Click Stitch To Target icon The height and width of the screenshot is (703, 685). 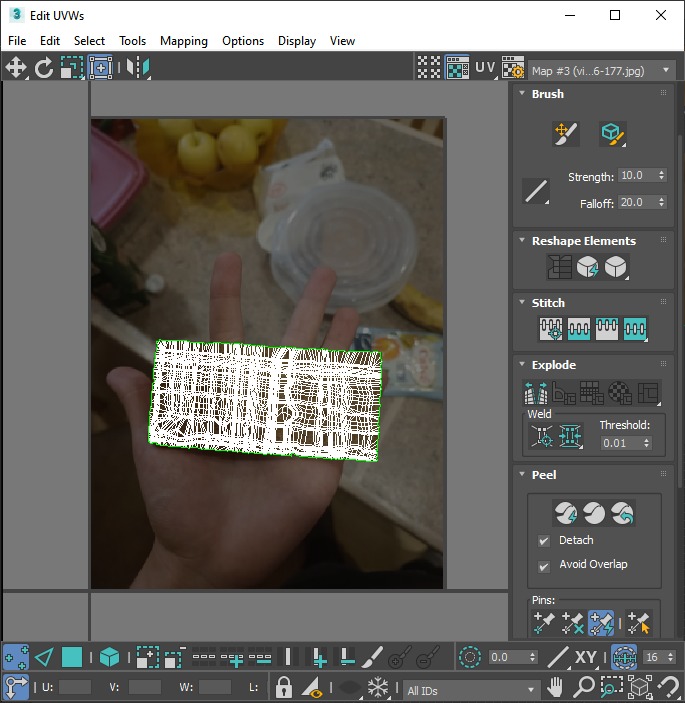coord(551,329)
